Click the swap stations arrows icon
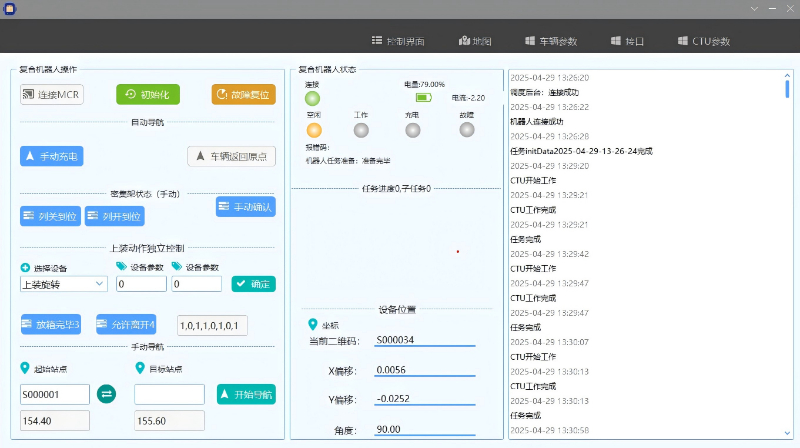This screenshot has height=448, width=800. (x=106, y=394)
